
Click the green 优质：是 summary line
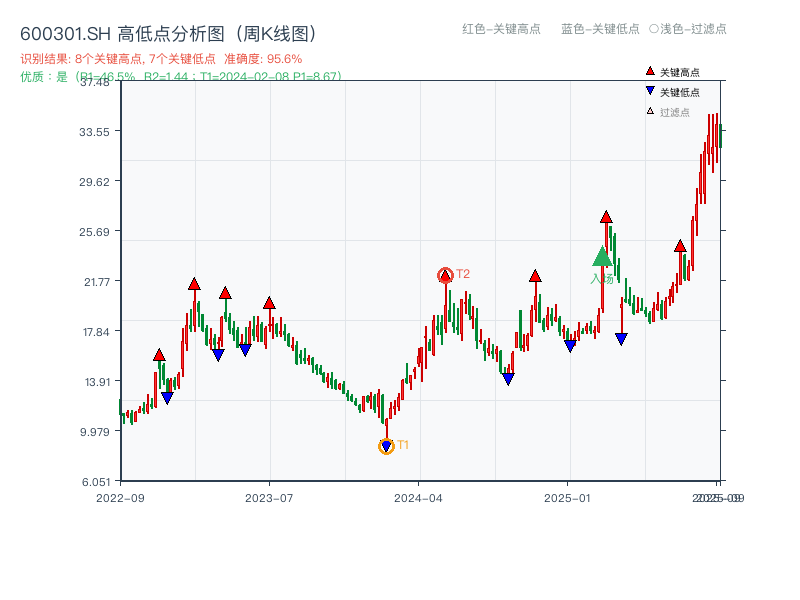181,77
